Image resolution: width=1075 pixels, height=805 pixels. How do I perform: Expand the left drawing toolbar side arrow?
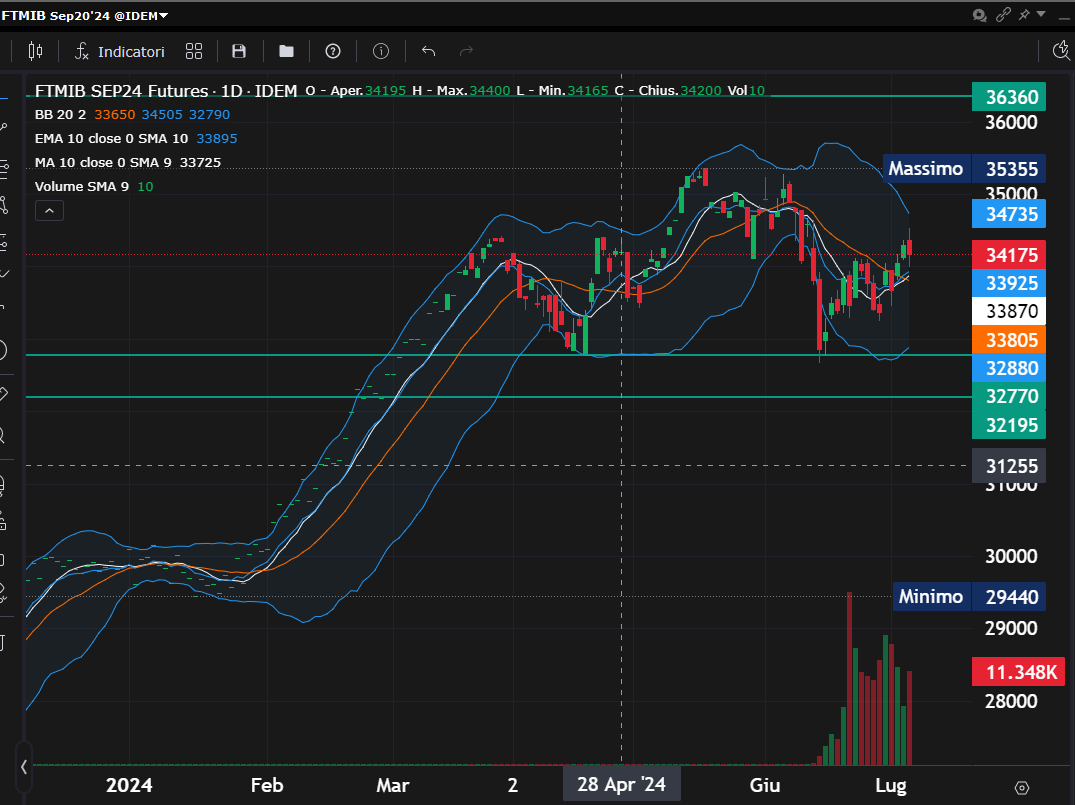(22, 768)
